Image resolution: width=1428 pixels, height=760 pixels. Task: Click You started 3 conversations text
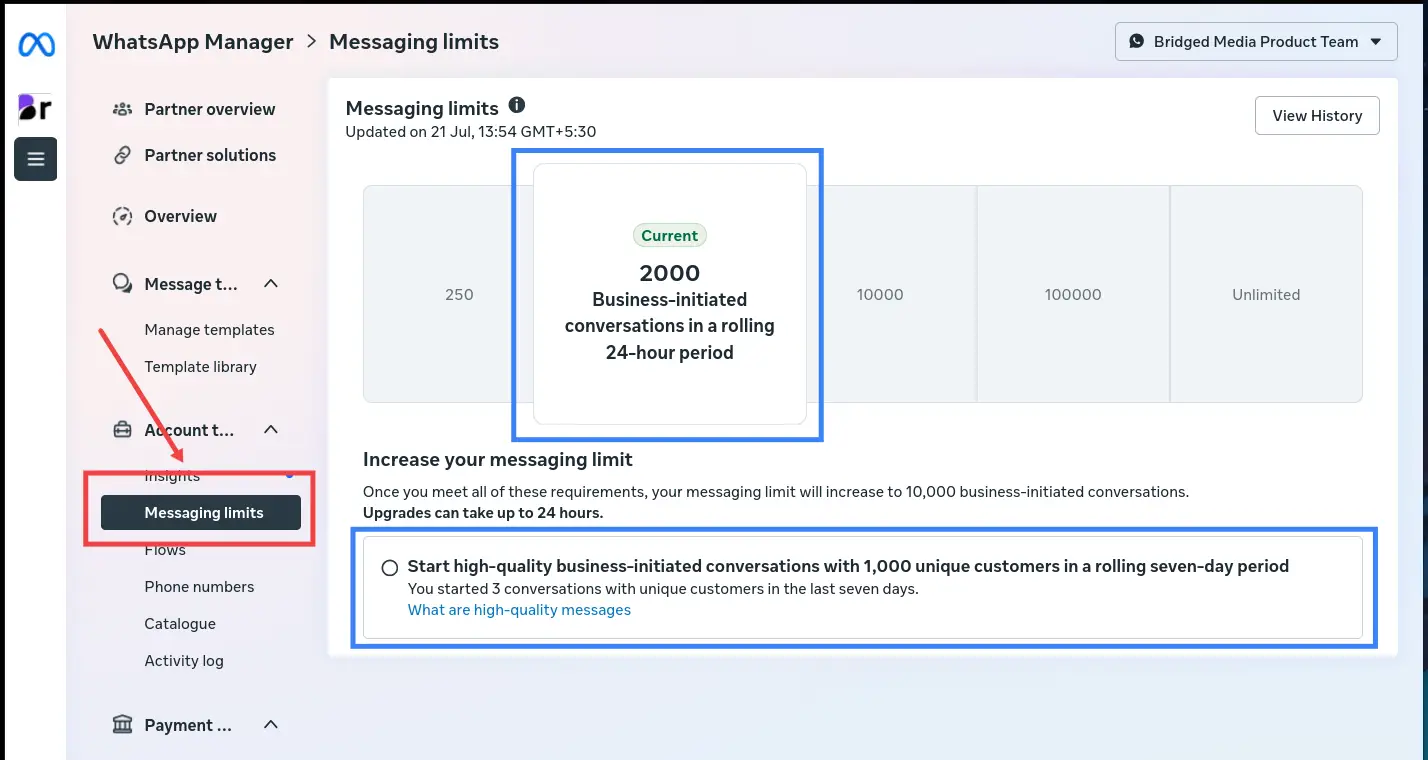pos(663,589)
